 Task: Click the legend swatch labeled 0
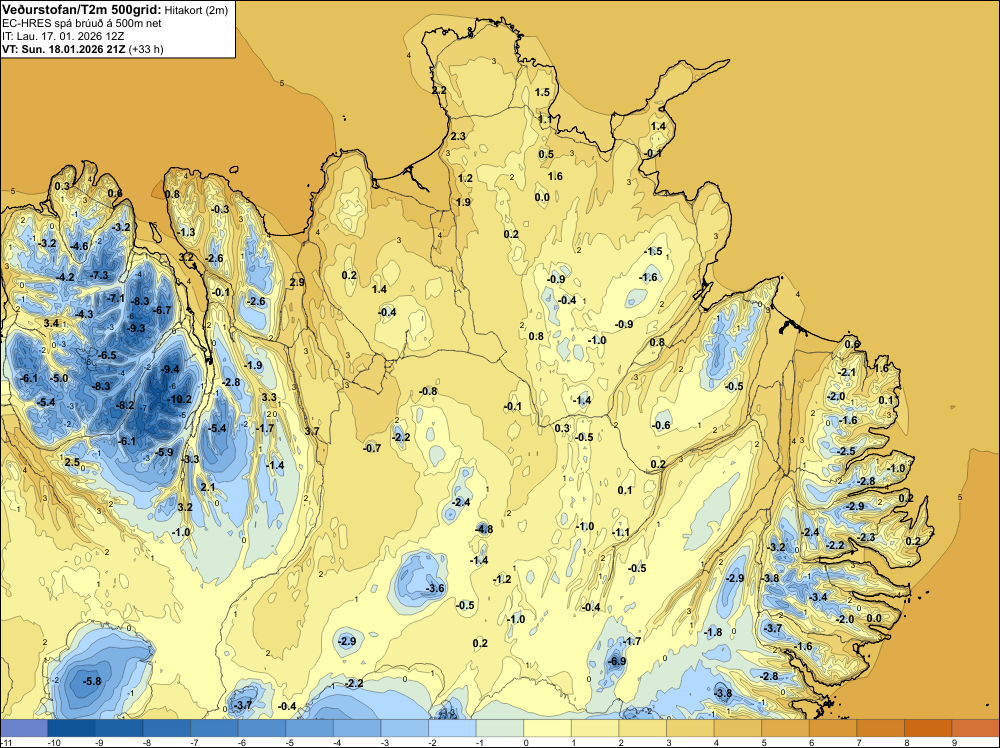coord(547,728)
